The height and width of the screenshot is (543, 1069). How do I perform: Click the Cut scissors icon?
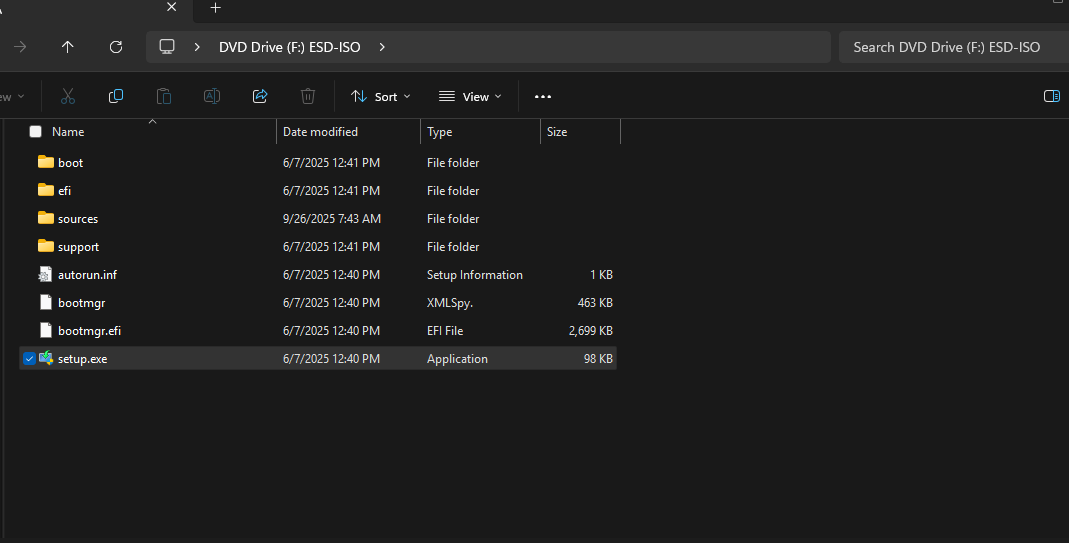[x=68, y=97]
